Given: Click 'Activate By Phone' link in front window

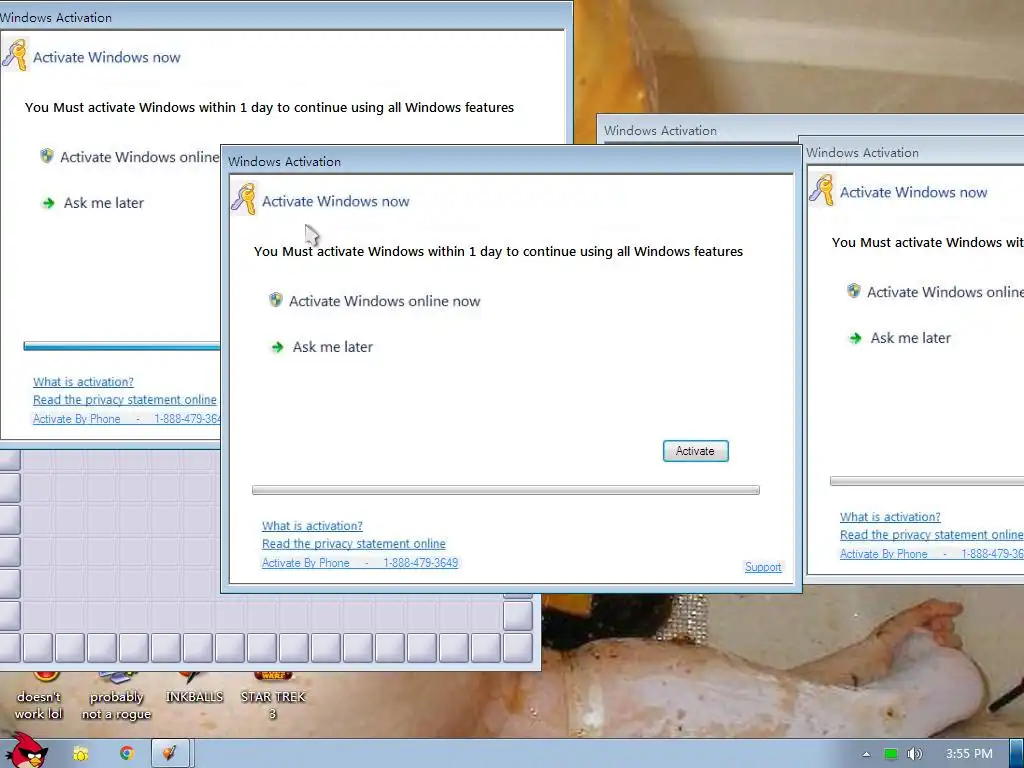Looking at the screenshot, I should pyautogui.click(x=306, y=563).
